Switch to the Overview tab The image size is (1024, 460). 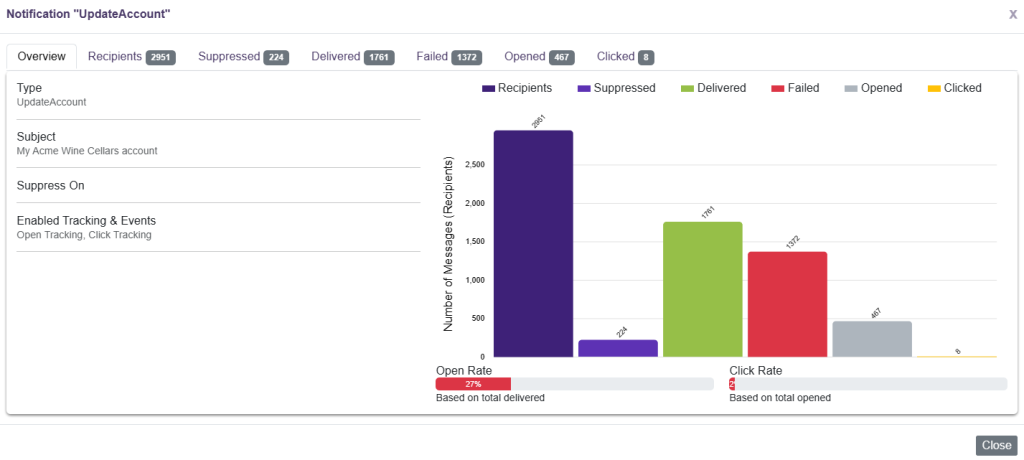(42, 57)
